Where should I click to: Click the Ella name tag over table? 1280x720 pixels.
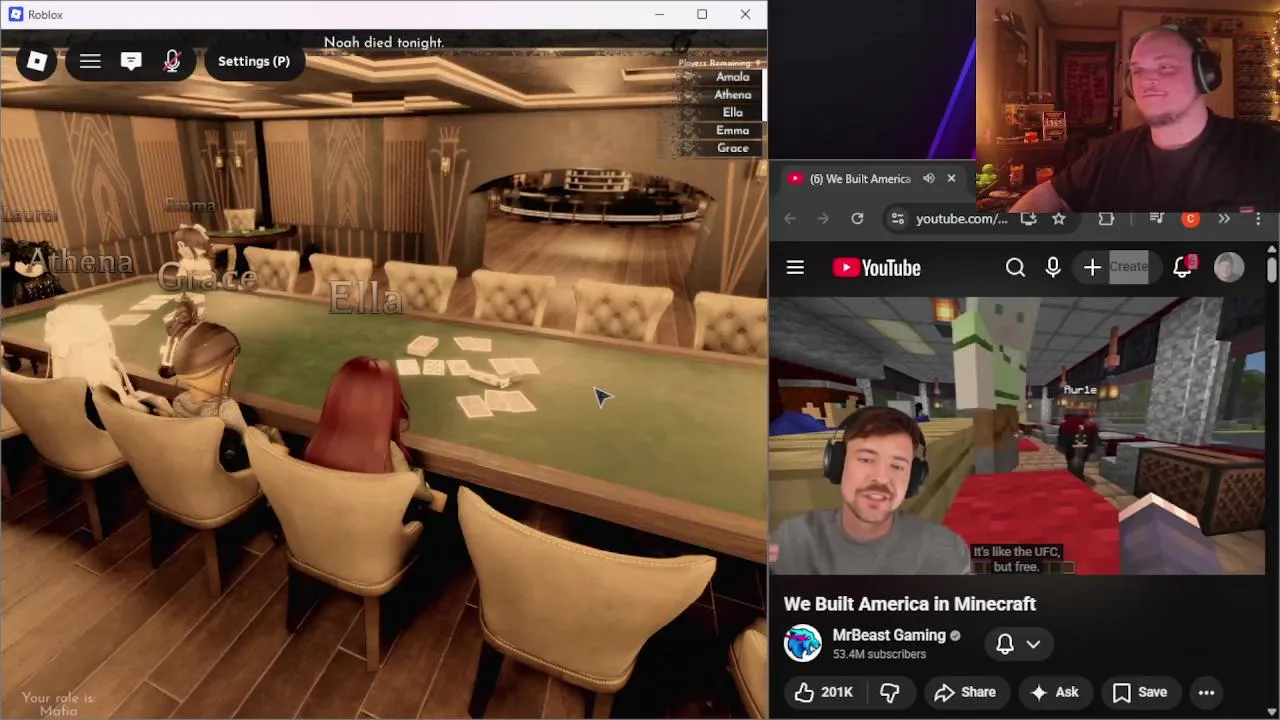(x=366, y=298)
